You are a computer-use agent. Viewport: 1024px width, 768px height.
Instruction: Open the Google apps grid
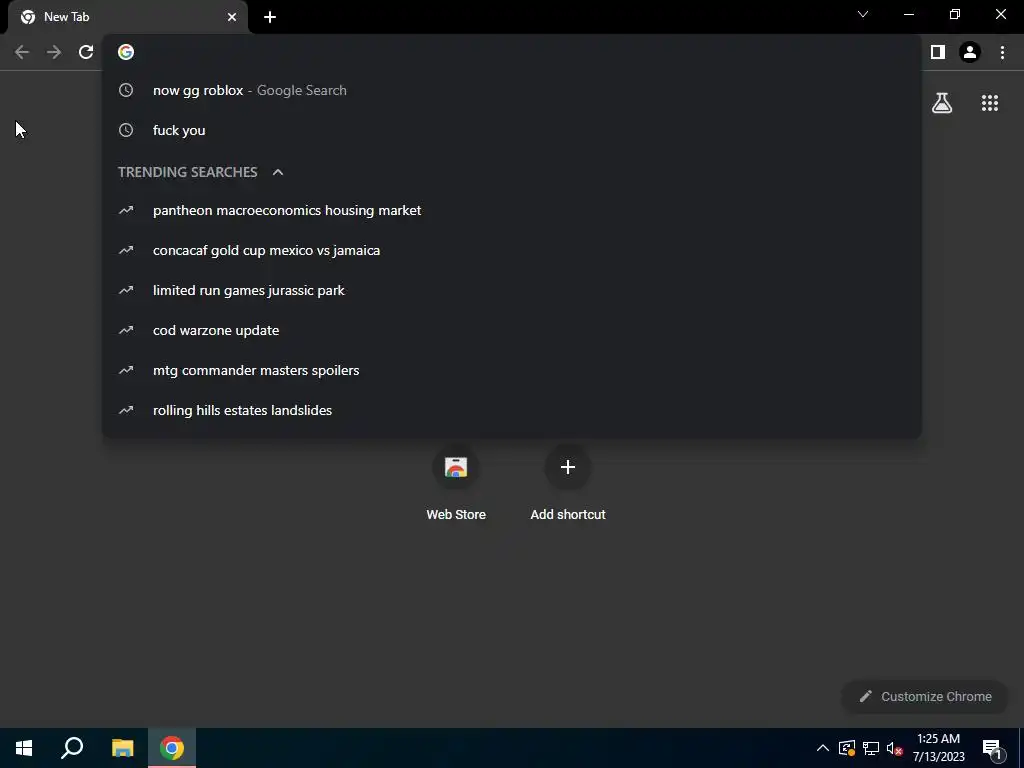[x=990, y=103]
